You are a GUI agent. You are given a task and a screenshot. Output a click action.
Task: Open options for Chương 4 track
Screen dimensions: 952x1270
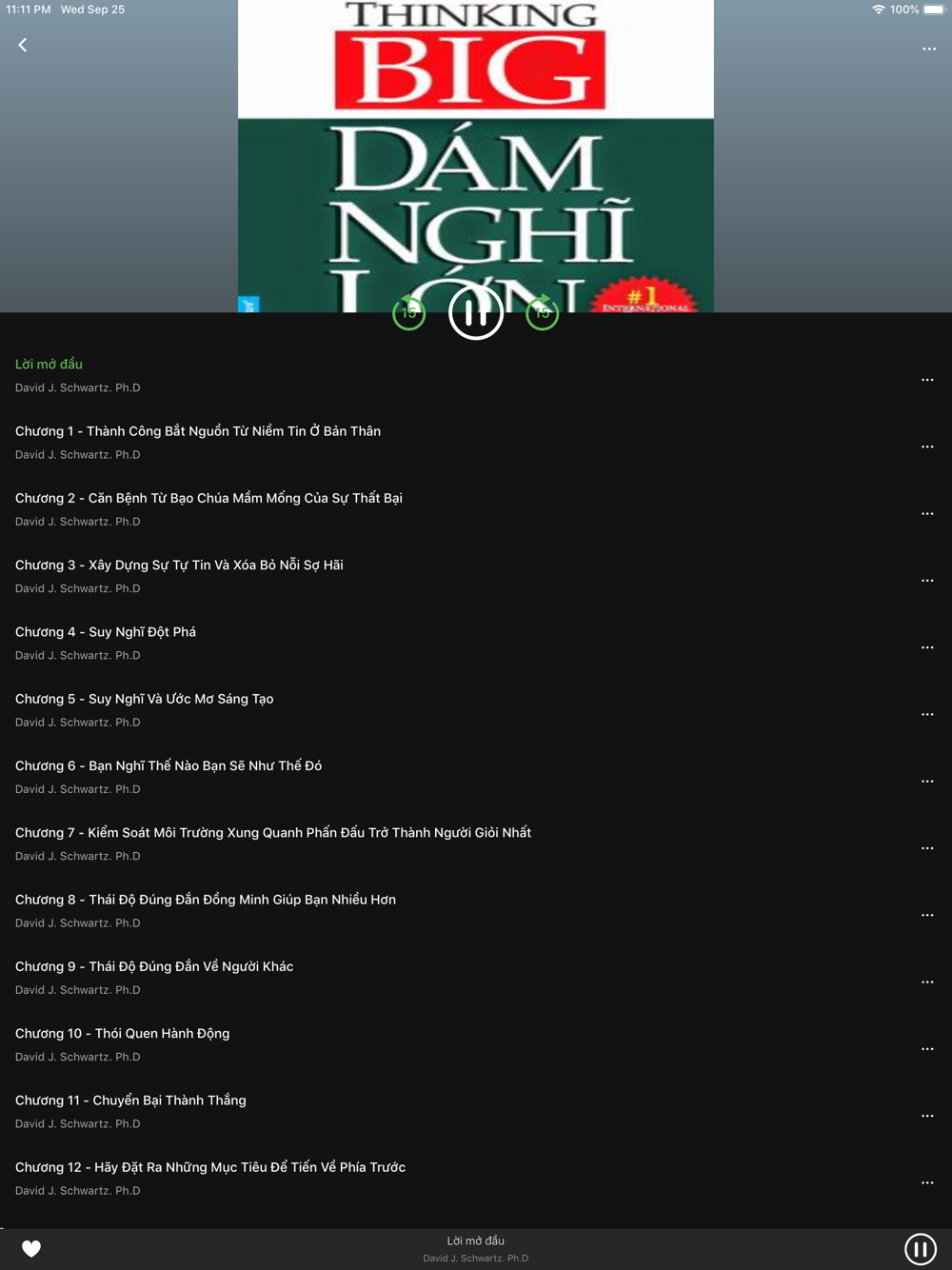pos(927,647)
